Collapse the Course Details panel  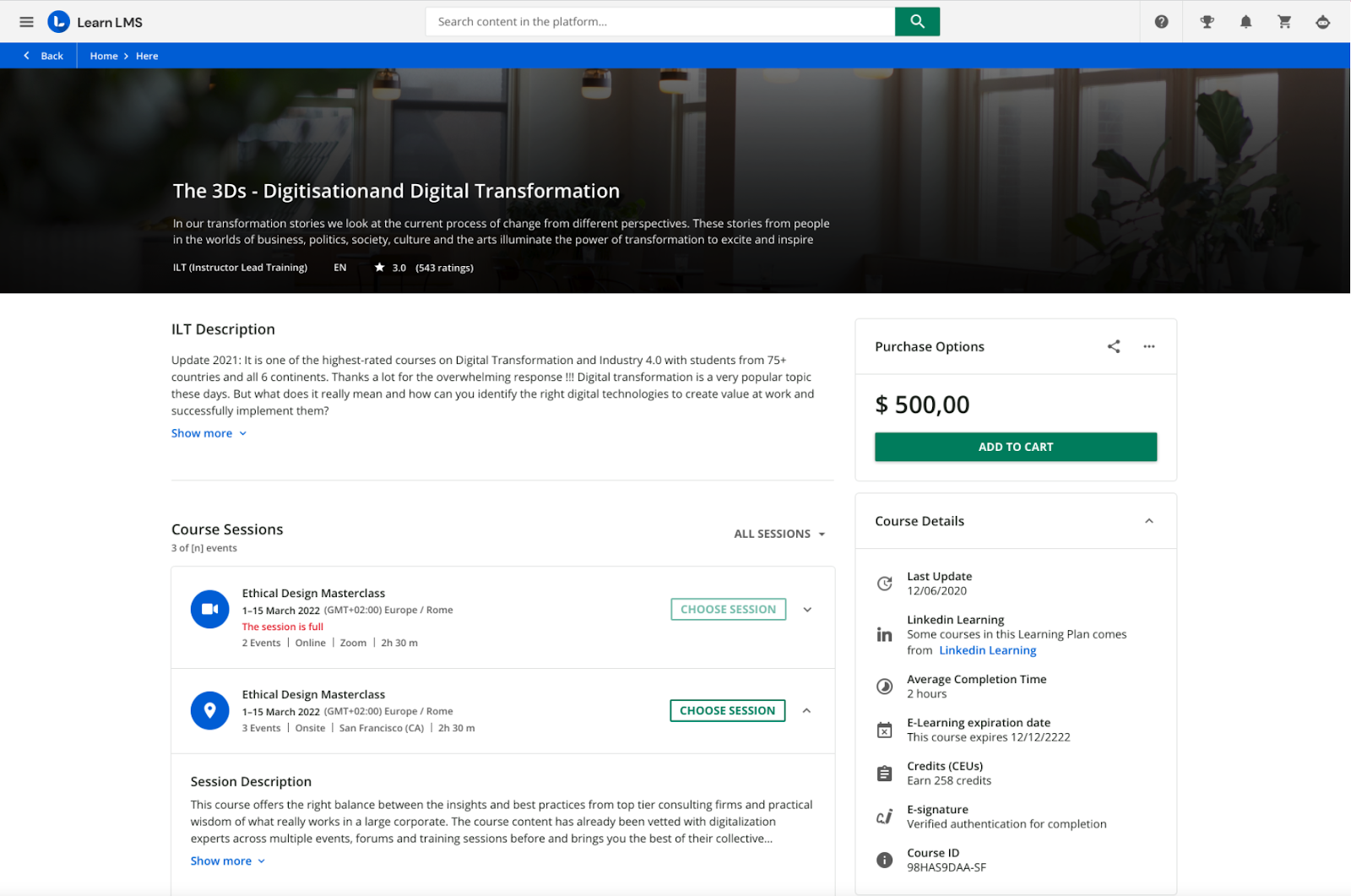(x=1148, y=521)
